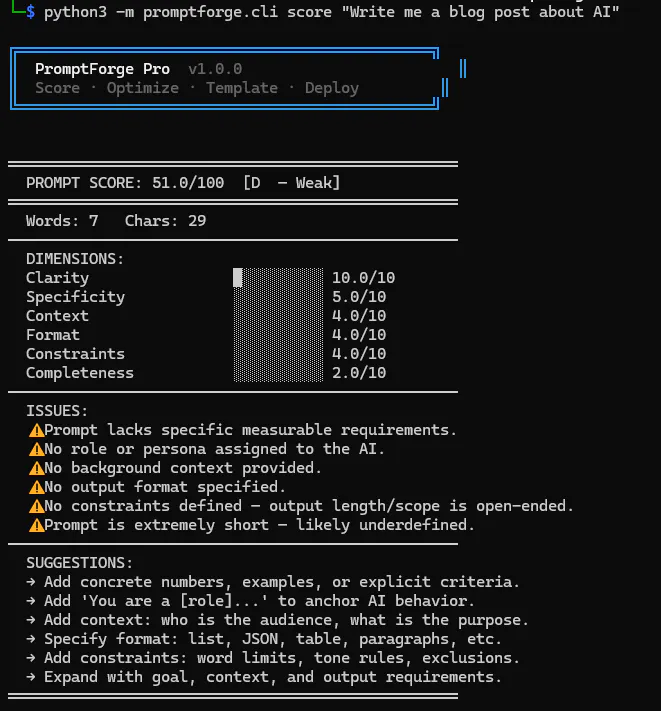Click the arrow before 'Add 'You are a [role]'
661x711 pixels.
point(30,601)
